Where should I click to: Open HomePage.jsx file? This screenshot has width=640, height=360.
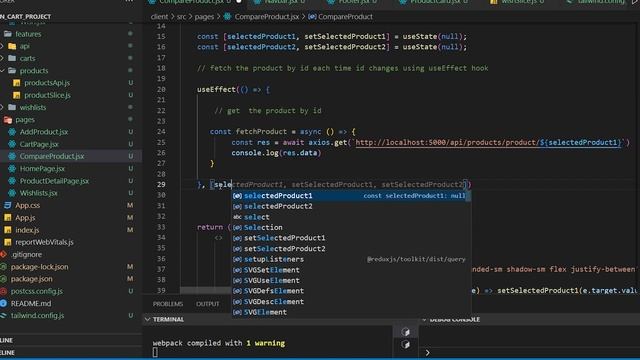click(42, 169)
